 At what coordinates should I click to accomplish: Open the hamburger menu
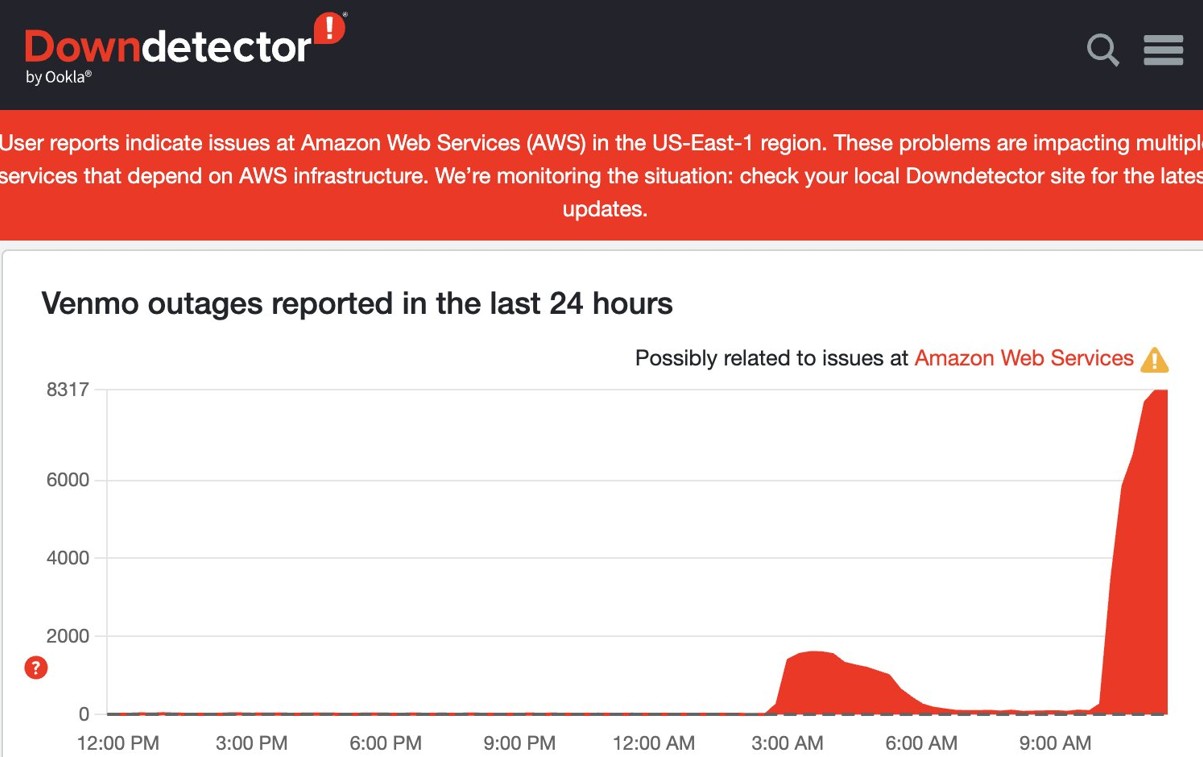pyautogui.click(x=1163, y=49)
